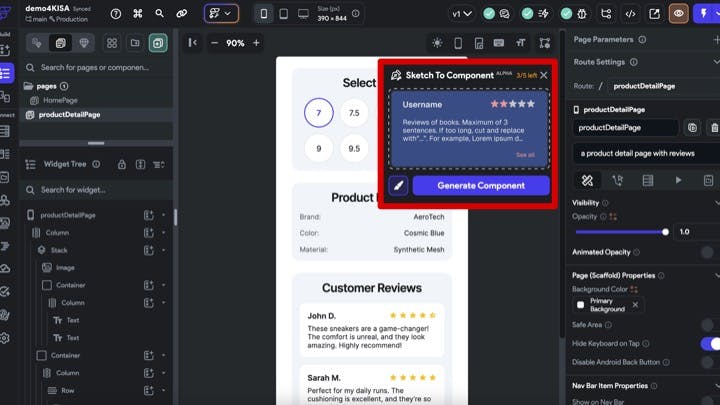Collapse the pages folder
The height and width of the screenshot is (405, 720).
(28, 86)
